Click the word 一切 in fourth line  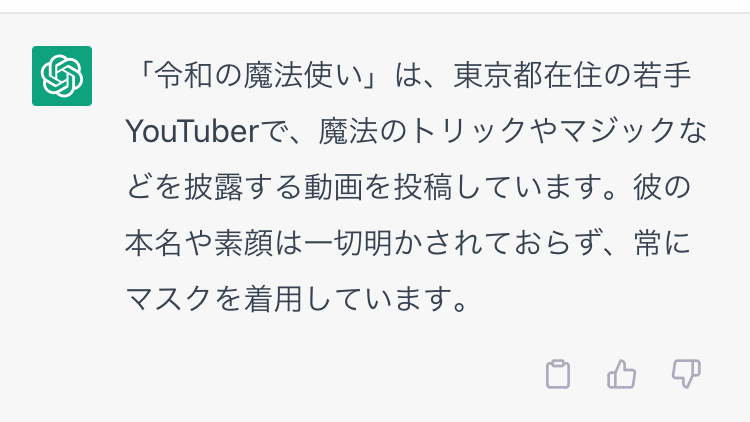(x=333, y=243)
